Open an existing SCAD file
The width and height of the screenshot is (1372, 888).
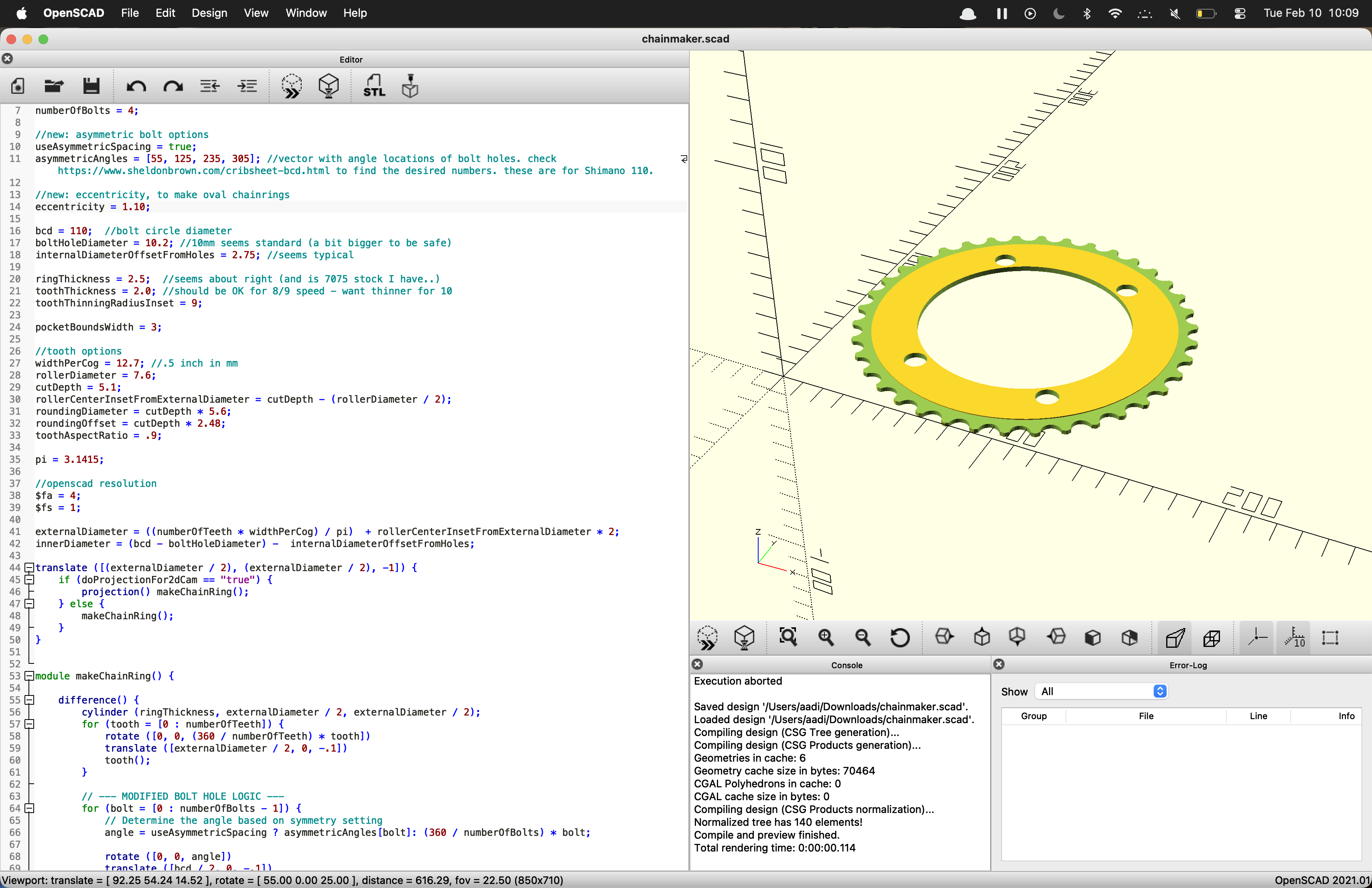tap(53, 86)
